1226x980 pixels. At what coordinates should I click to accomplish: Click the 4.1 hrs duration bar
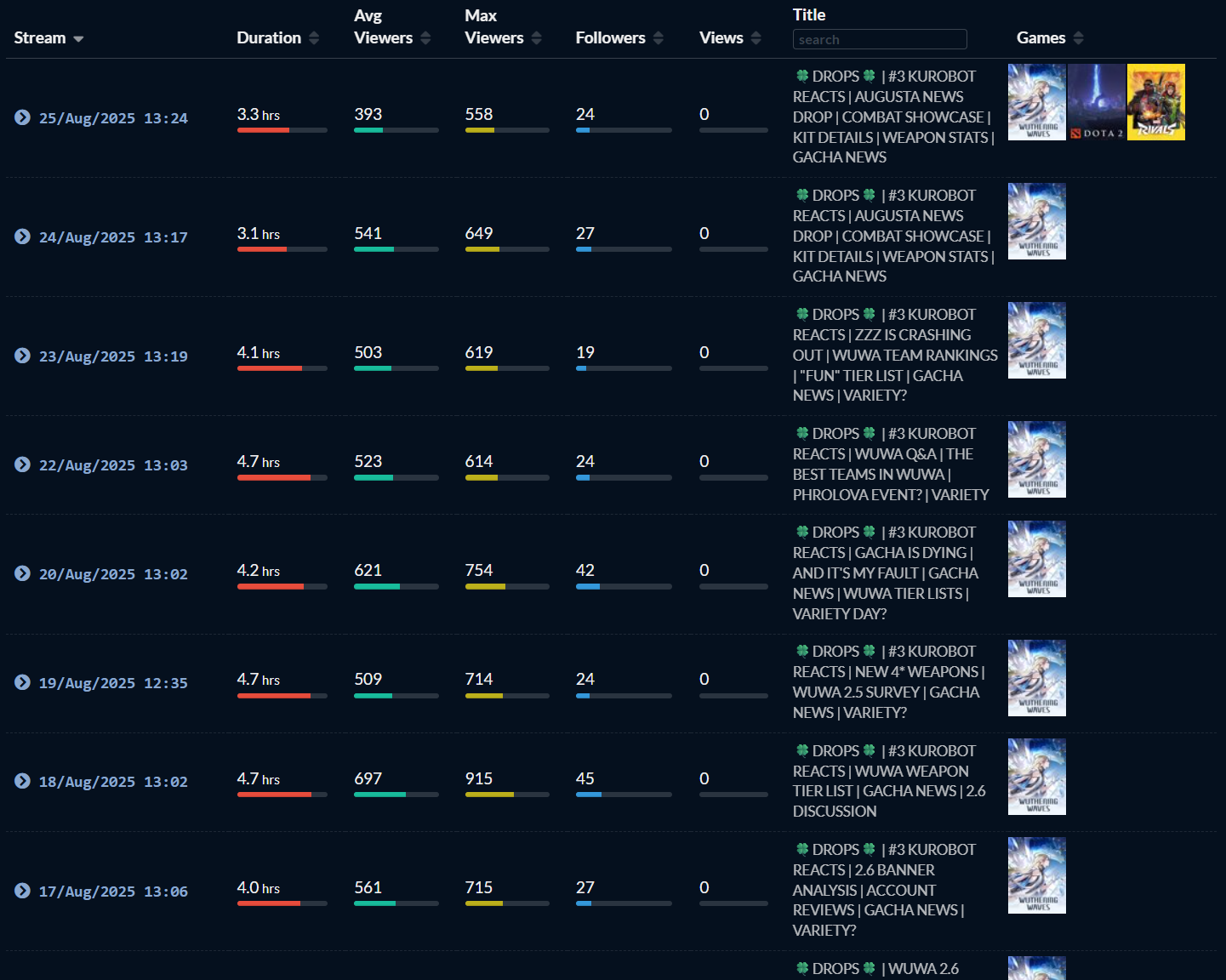click(x=282, y=368)
